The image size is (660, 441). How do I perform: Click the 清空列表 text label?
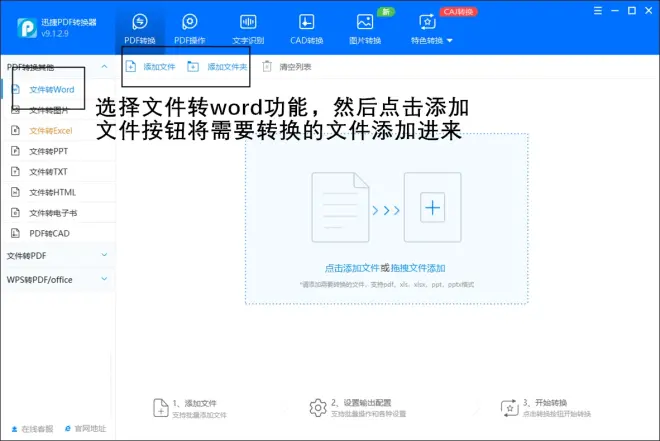[295, 67]
